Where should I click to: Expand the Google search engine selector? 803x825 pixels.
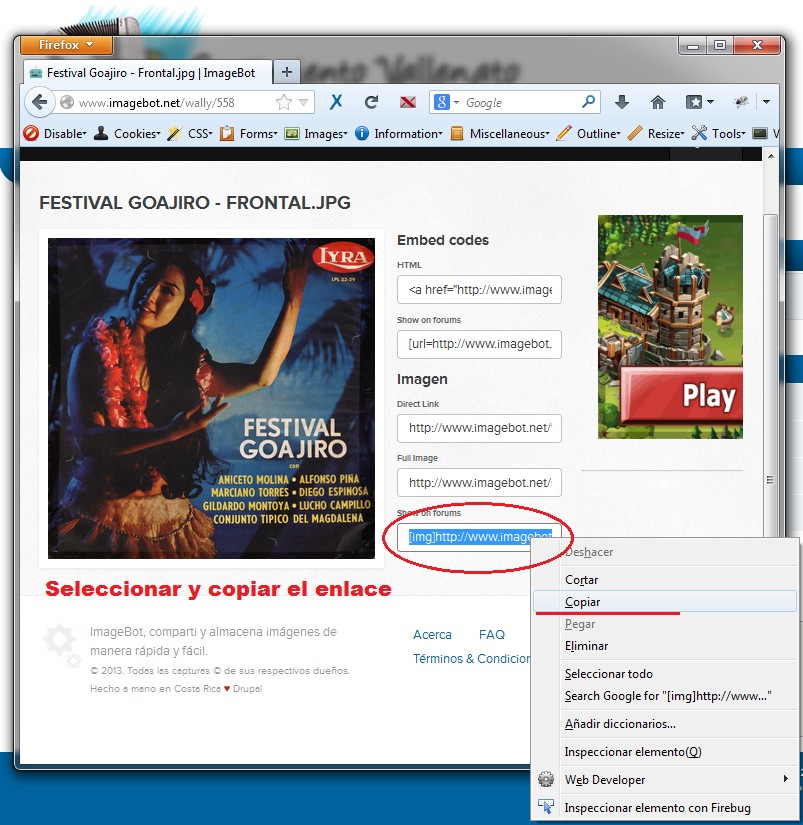[x=446, y=102]
